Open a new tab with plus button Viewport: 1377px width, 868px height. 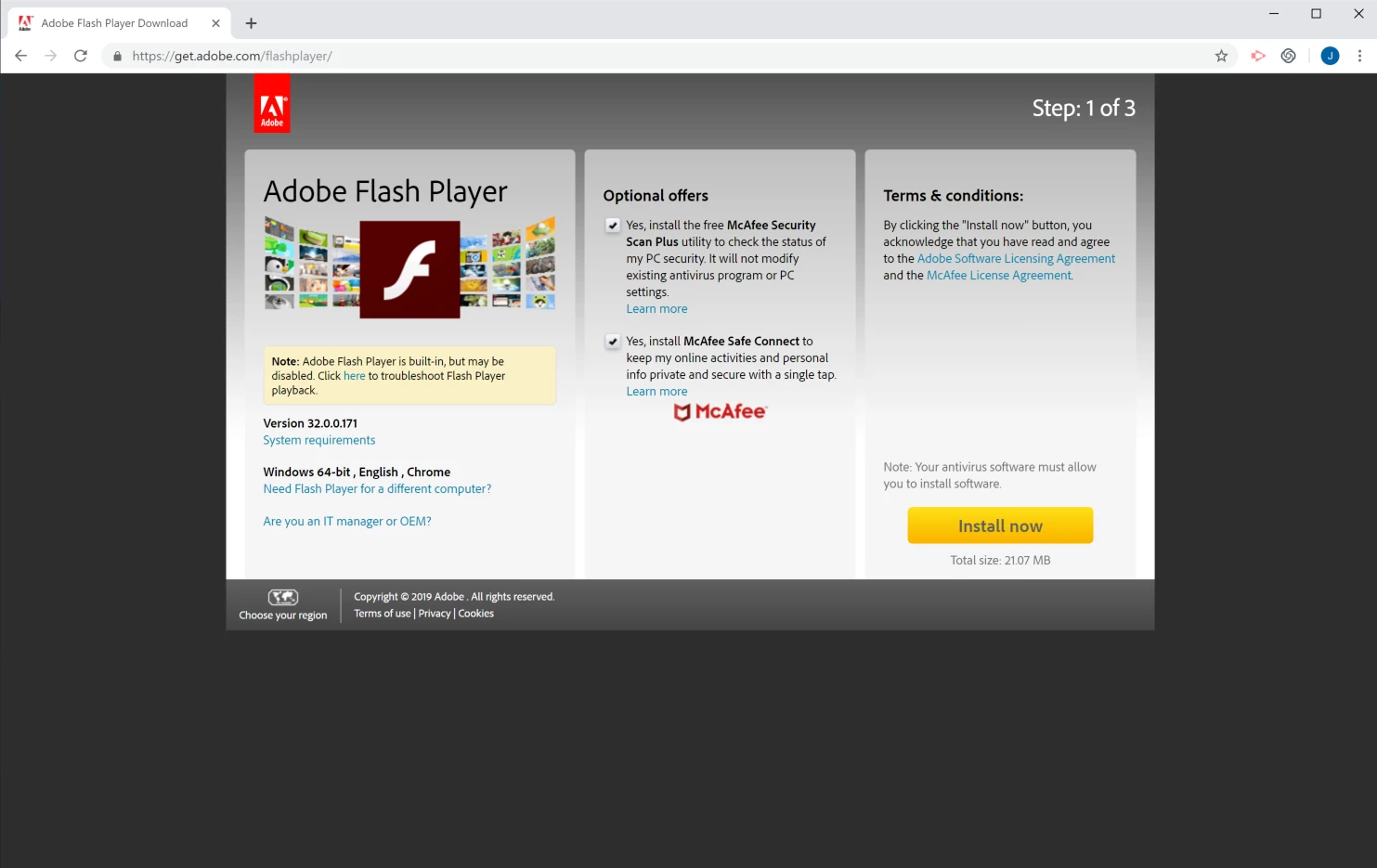pyautogui.click(x=251, y=23)
